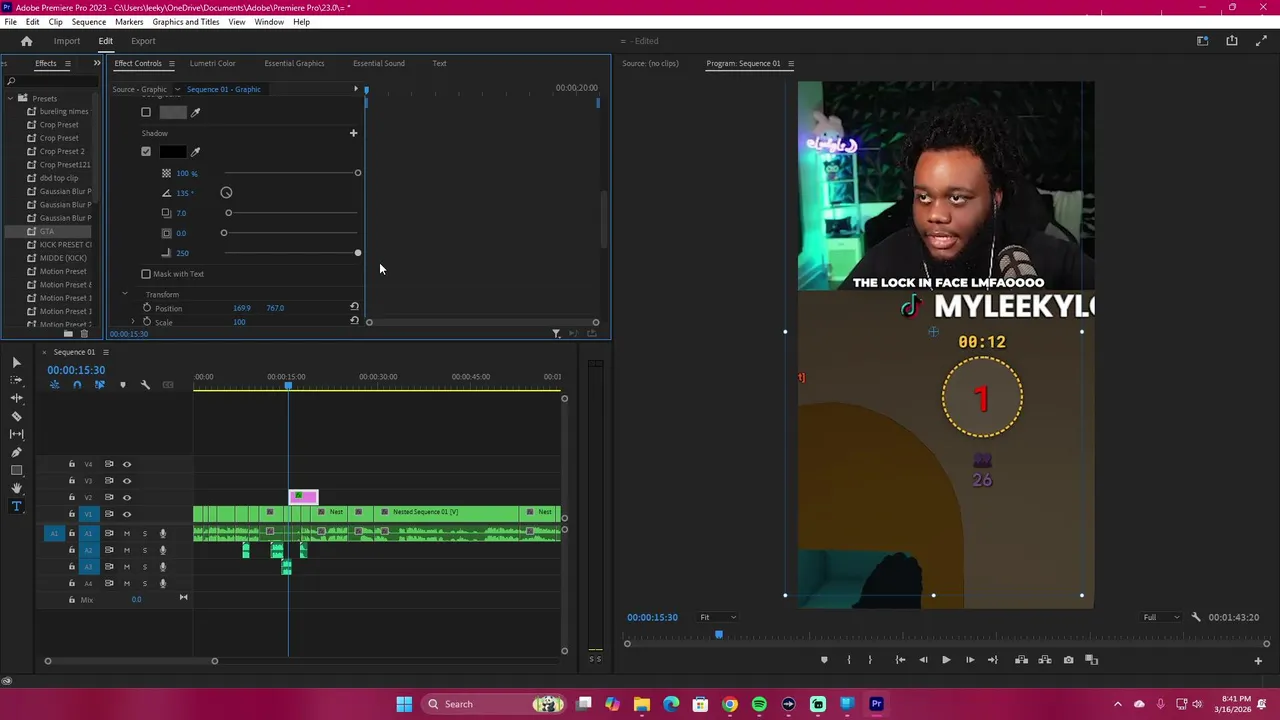The height and width of the screenshot is (720, 1280).
Task: Click Go to Out point button
Action: pyautogui.click(x=992, y=660)
